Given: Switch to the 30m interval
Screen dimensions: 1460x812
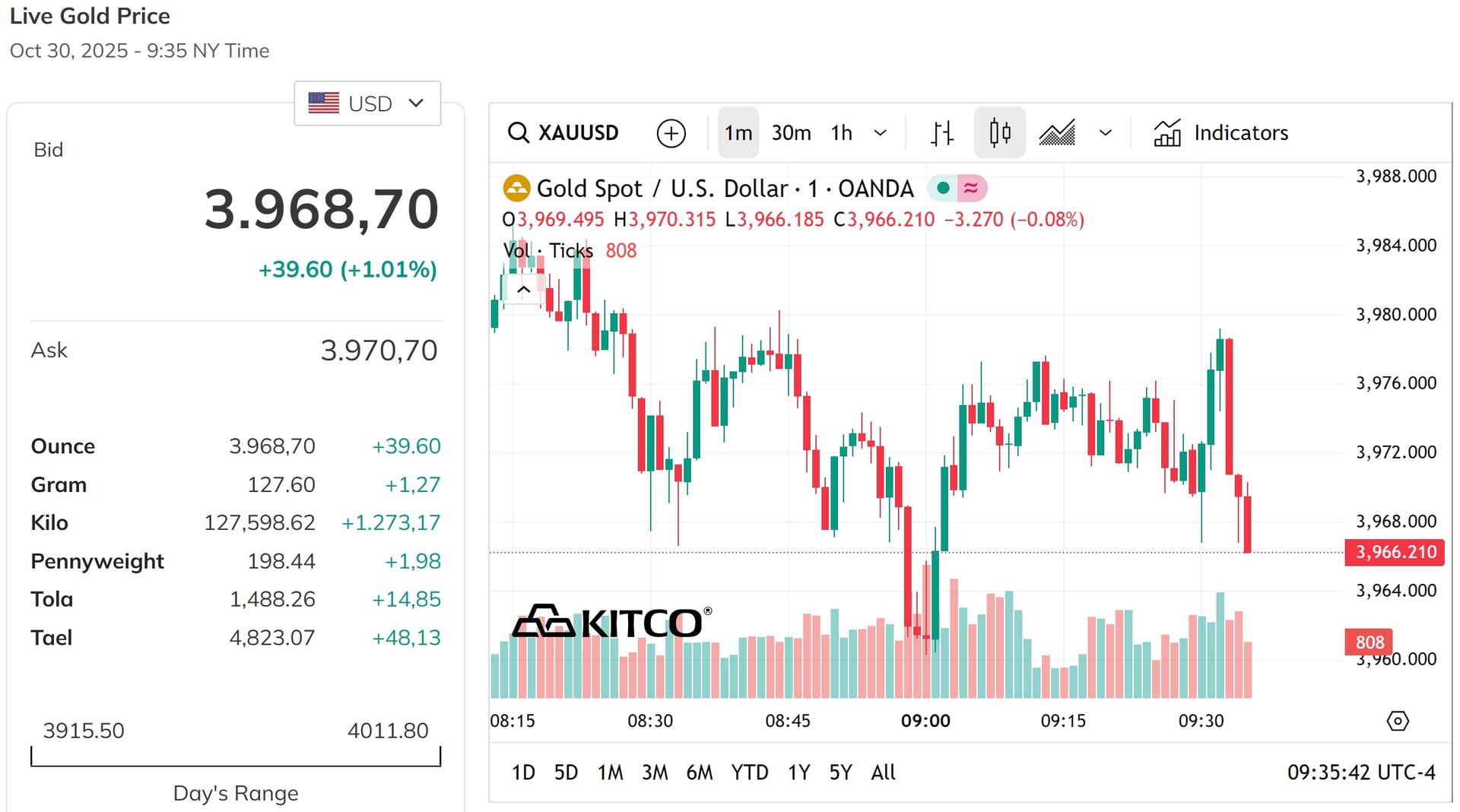Looking at the screenshot, I should coord(791,133).
